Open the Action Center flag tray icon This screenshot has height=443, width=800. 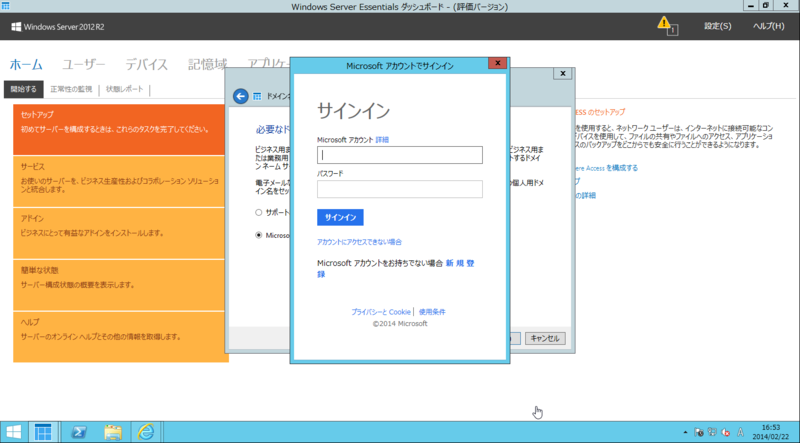699,432
